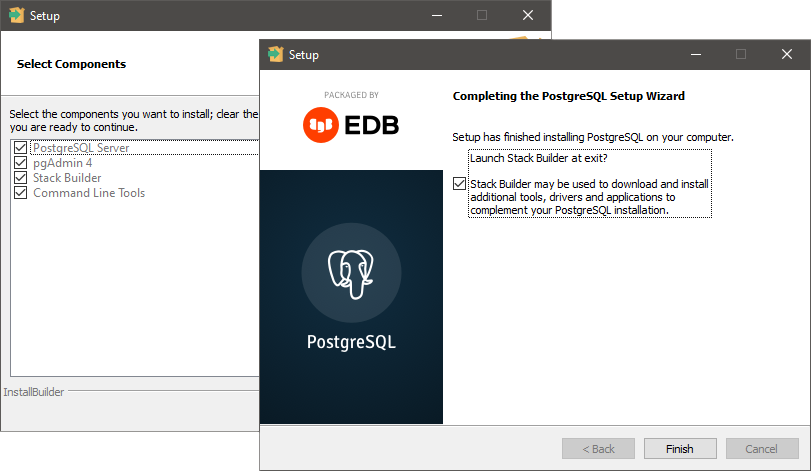Toggle pgAdmin 4 component checkbox
This screenshot has height=471, width=811.
[x=21, y=163]
